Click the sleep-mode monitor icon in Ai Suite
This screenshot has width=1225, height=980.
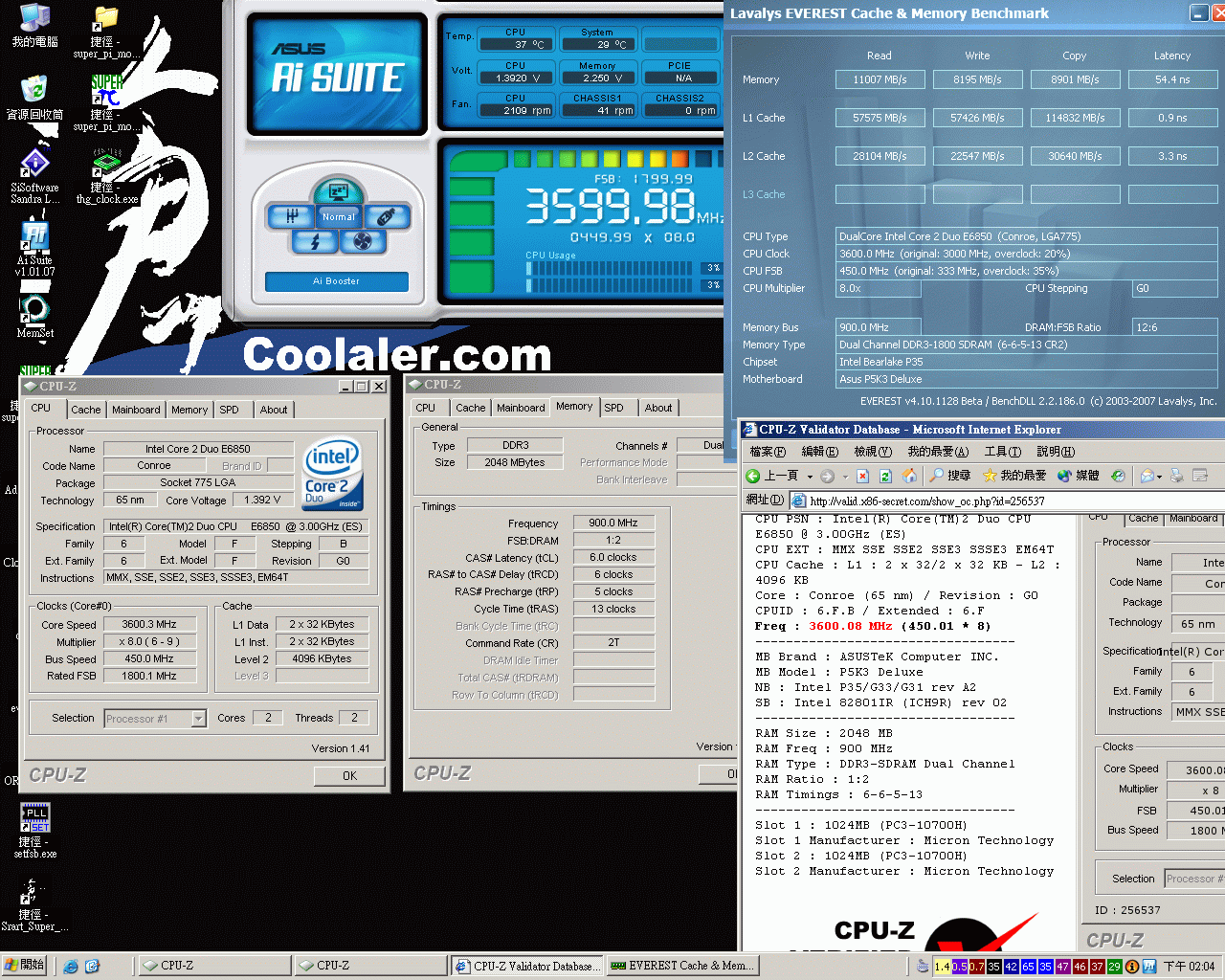[337, 191]
